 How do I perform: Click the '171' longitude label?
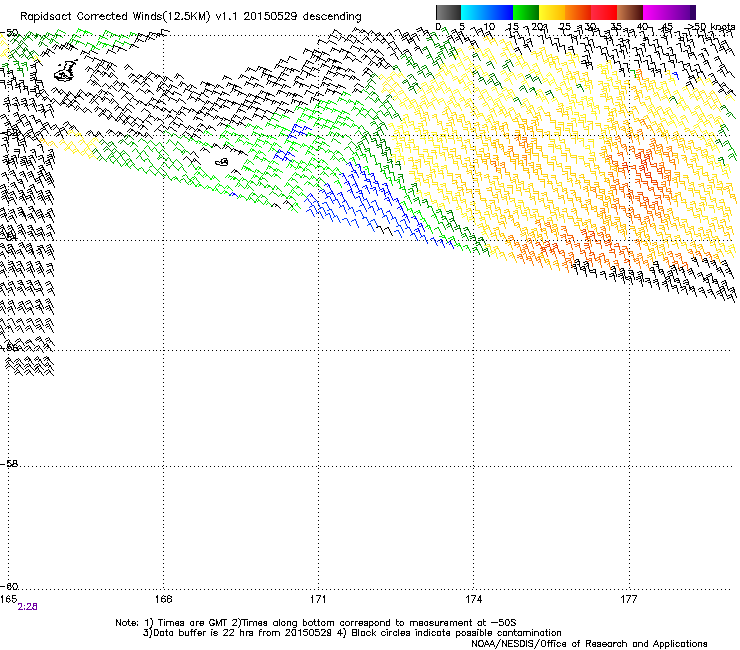(318, 599)
